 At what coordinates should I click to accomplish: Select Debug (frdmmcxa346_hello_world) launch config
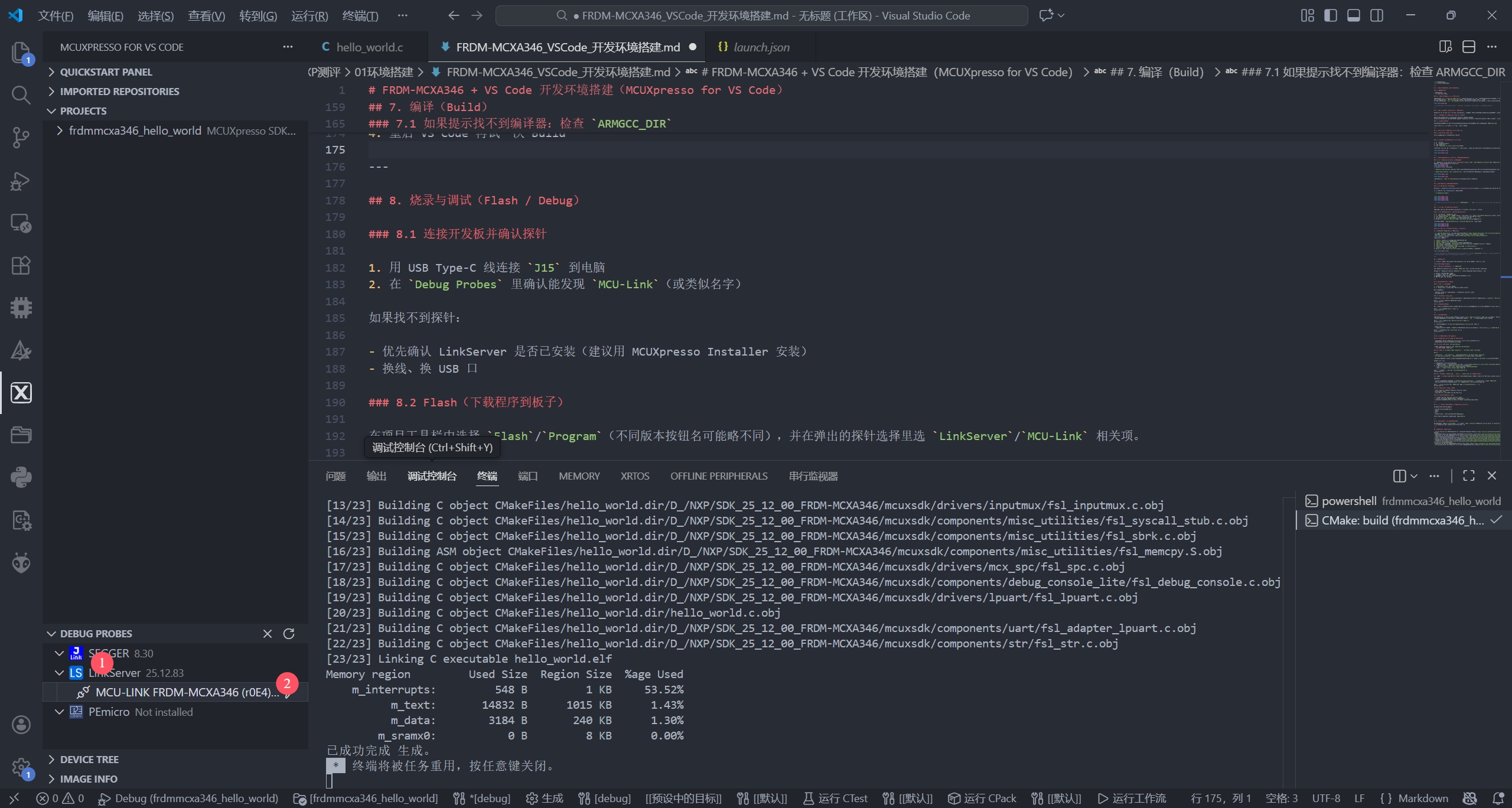click(188, 799)
